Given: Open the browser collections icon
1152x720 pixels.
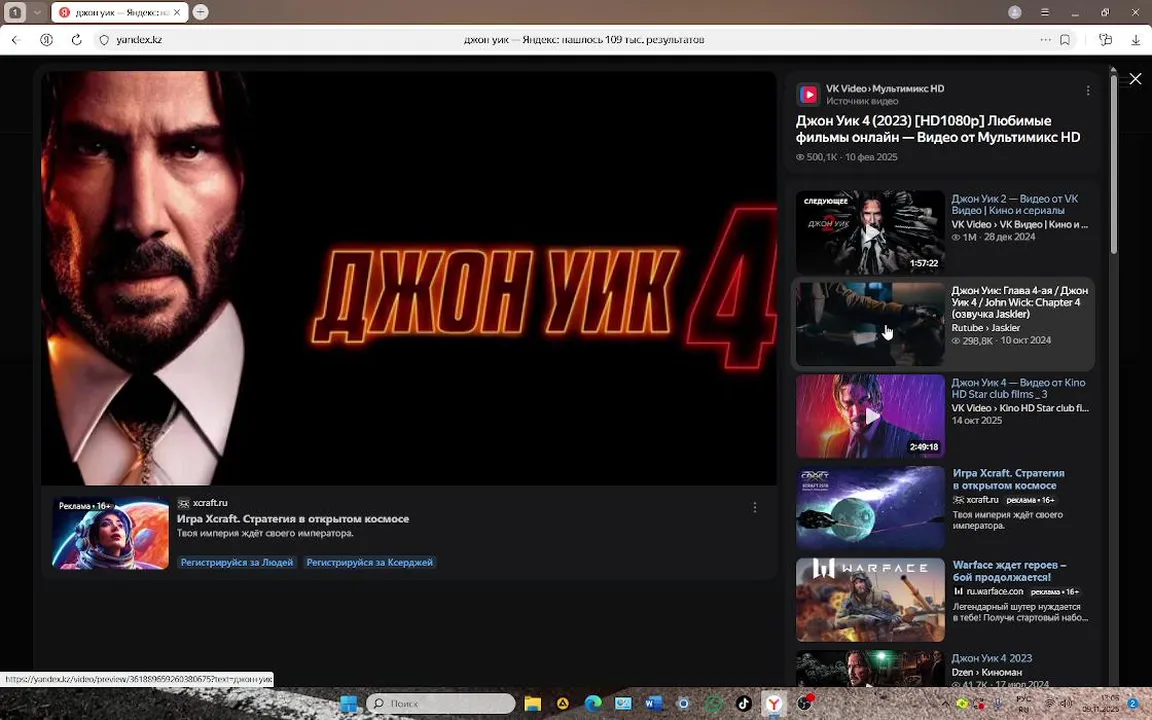Looking at the screenshot, I should (x=1105, y=40).
